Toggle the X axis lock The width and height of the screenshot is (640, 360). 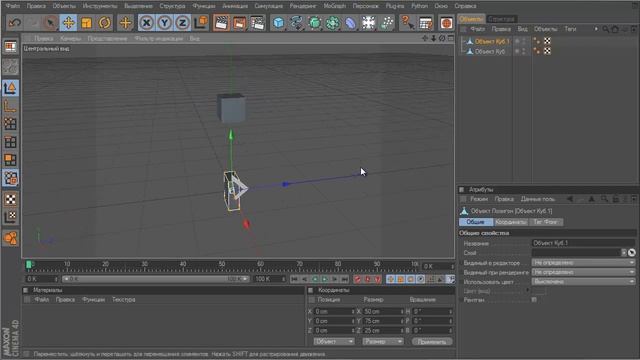[x=147, y=22]
